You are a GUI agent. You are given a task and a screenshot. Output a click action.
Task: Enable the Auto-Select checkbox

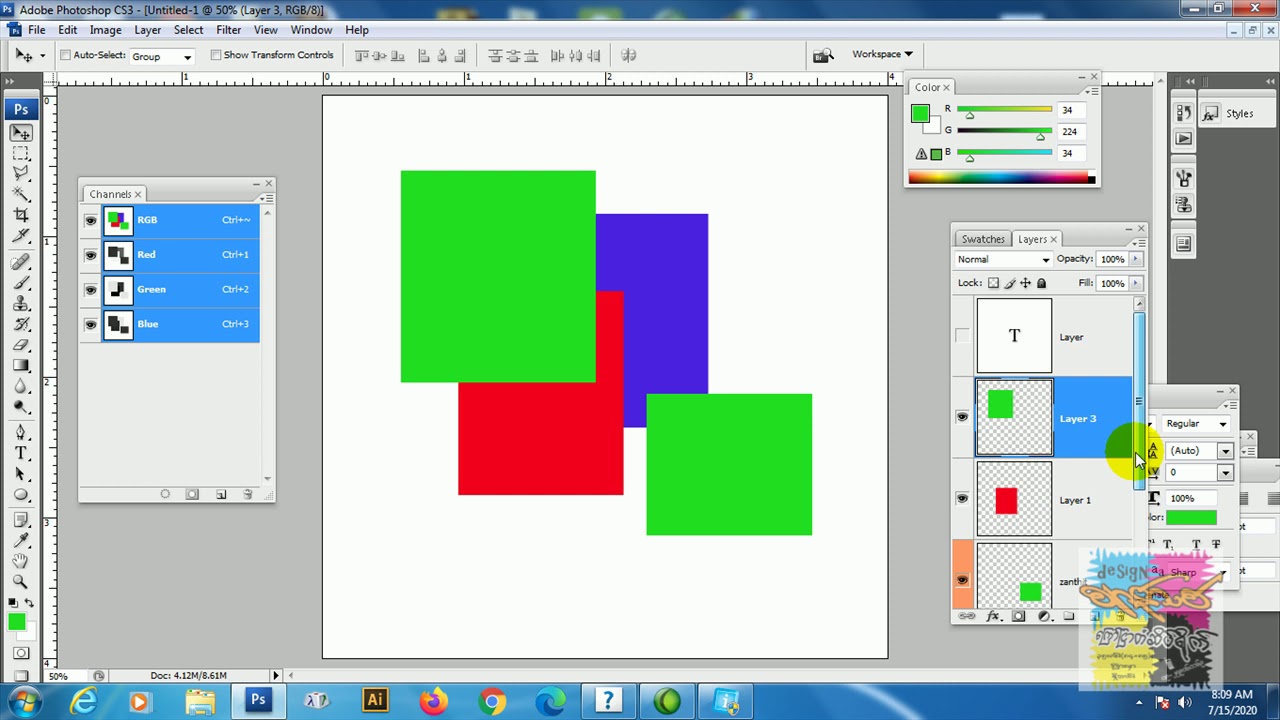point(65,55)
